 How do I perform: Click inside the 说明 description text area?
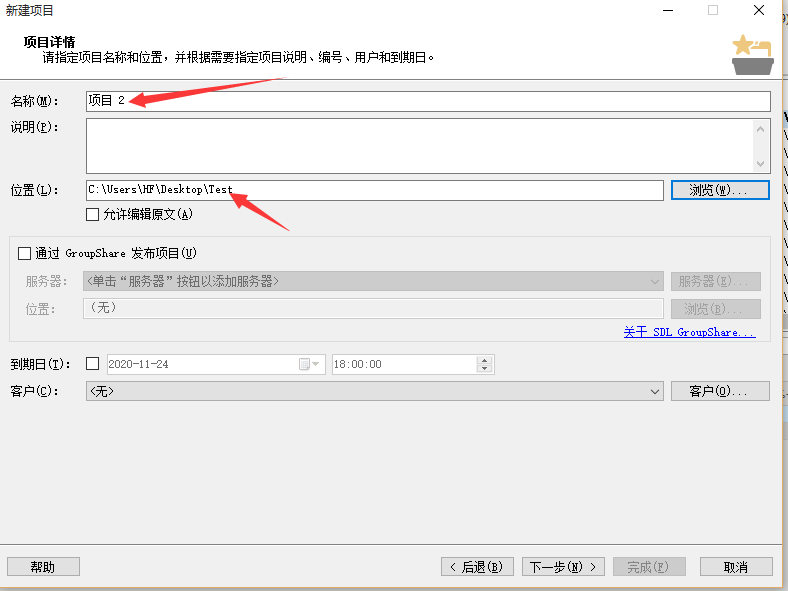pos(418,146)
